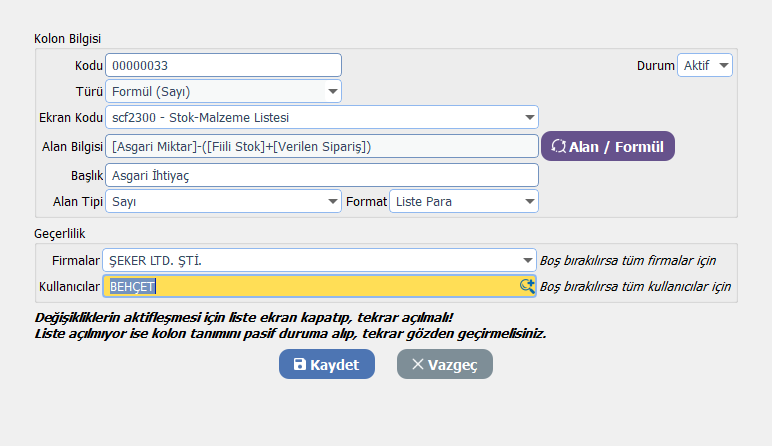Open the Format dropdown arrow
Screen dimensions: 772x446
tap(529, 202)
